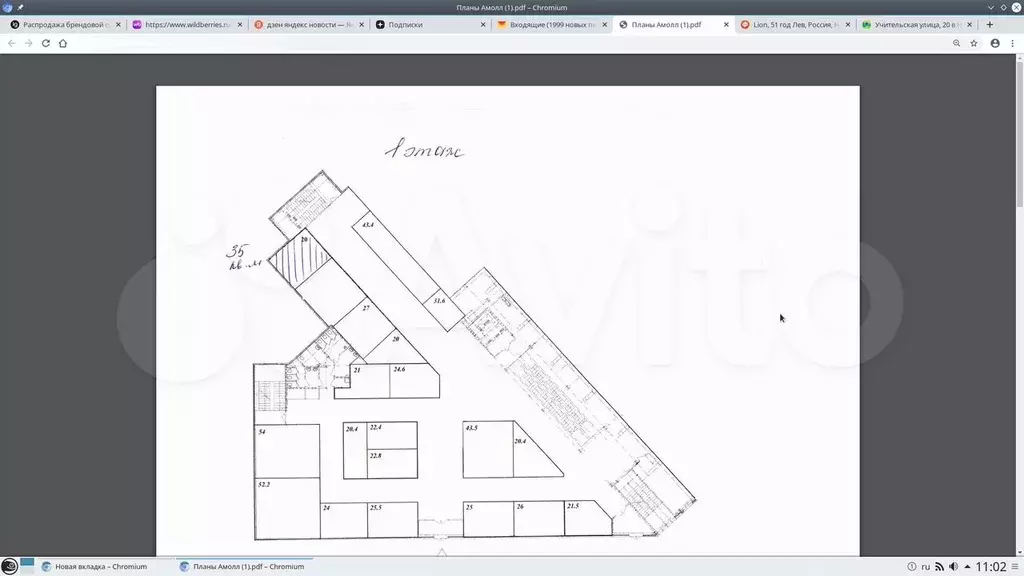
Task: Click the browser back arrow
Action: coord(11,44)
